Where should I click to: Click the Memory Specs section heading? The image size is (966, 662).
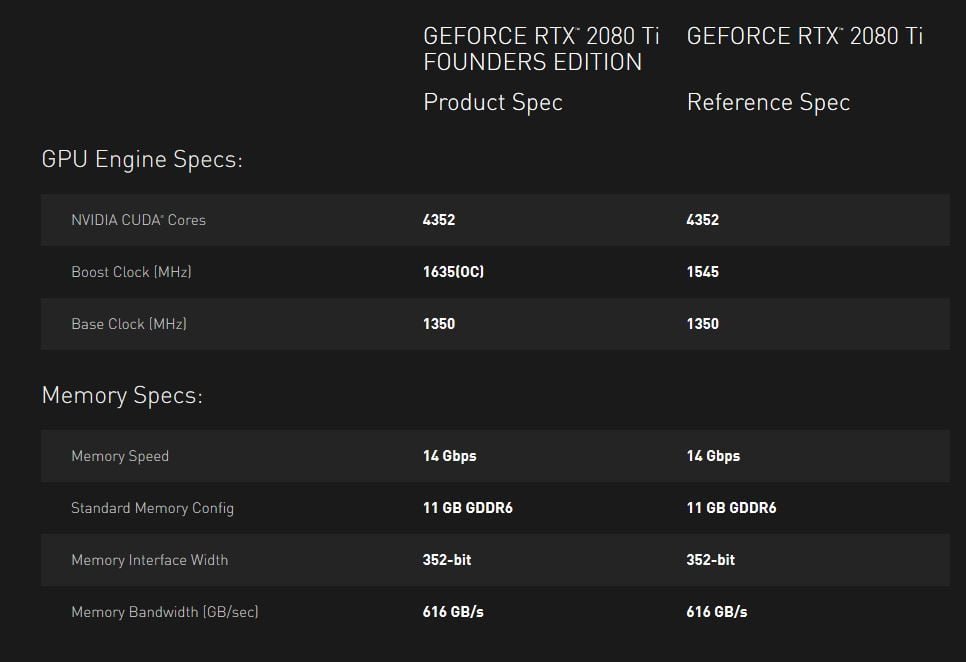[x=122, y=395]
